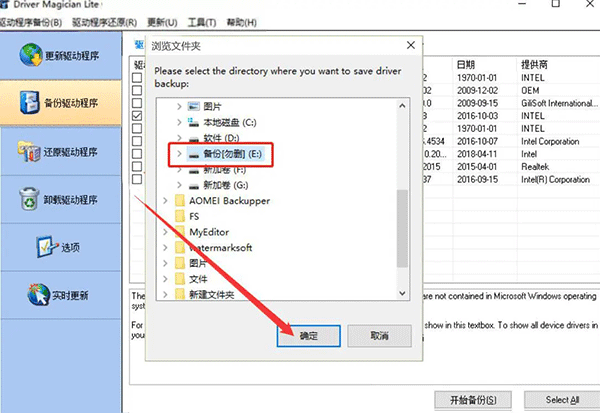Toggle the checkbox in the Intel Corporation 2016-10-07 row

tap(137, 141)
